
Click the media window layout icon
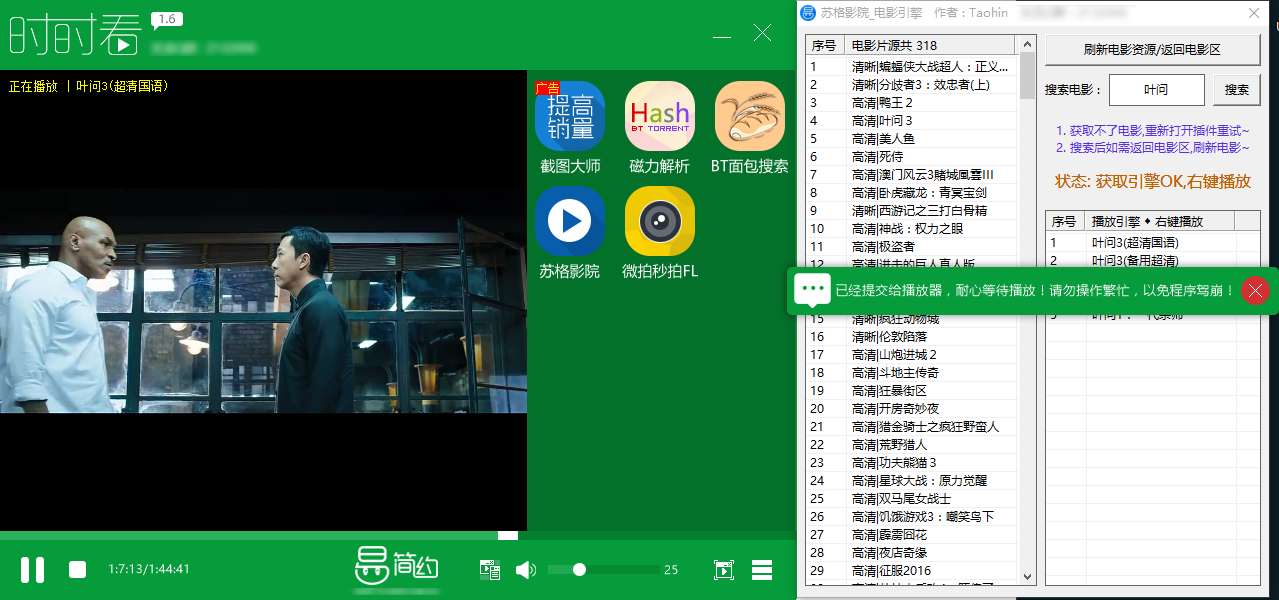489,570
